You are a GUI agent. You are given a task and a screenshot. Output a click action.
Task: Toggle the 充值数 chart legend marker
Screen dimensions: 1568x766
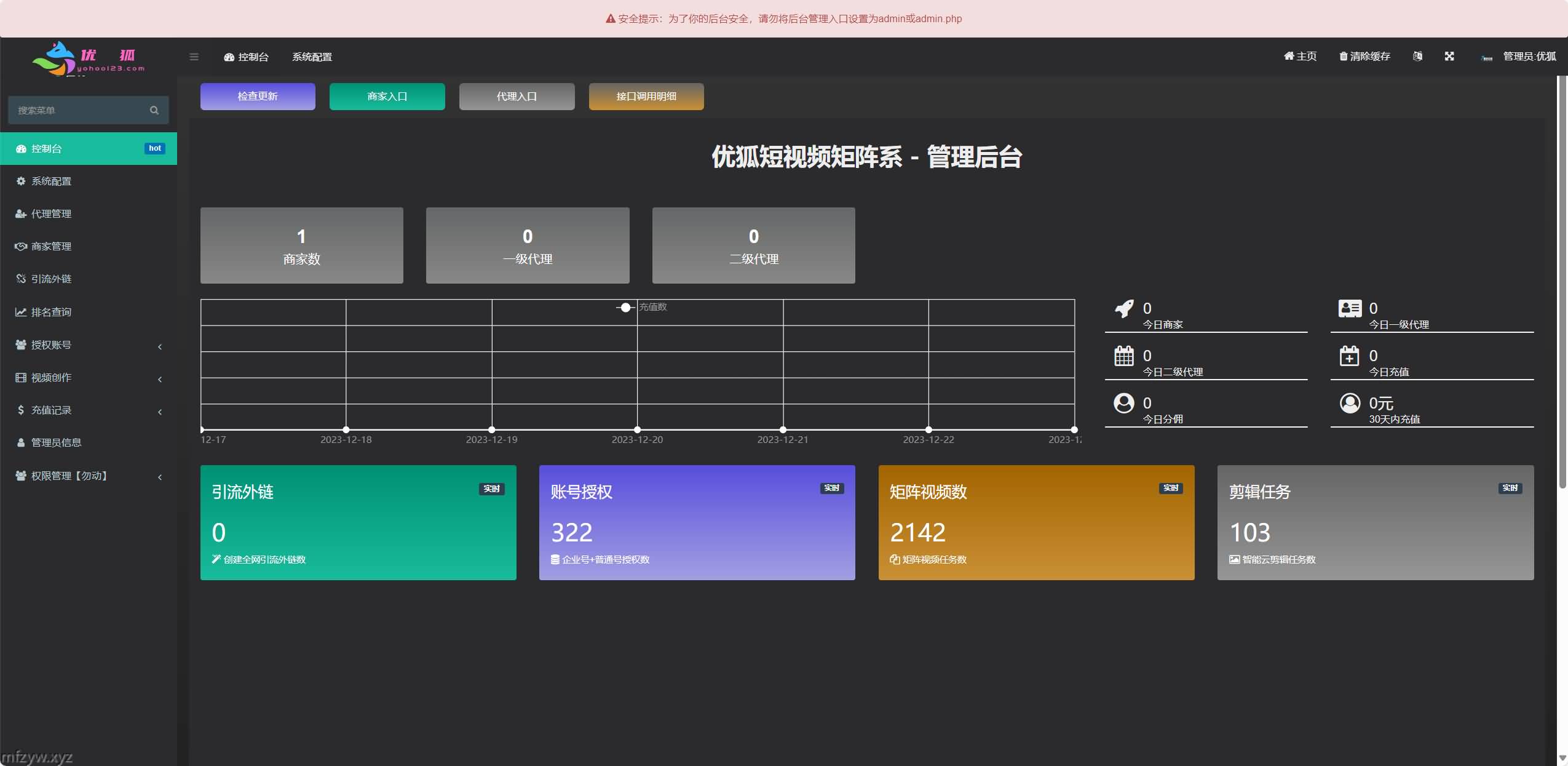[x=626, y=307]
